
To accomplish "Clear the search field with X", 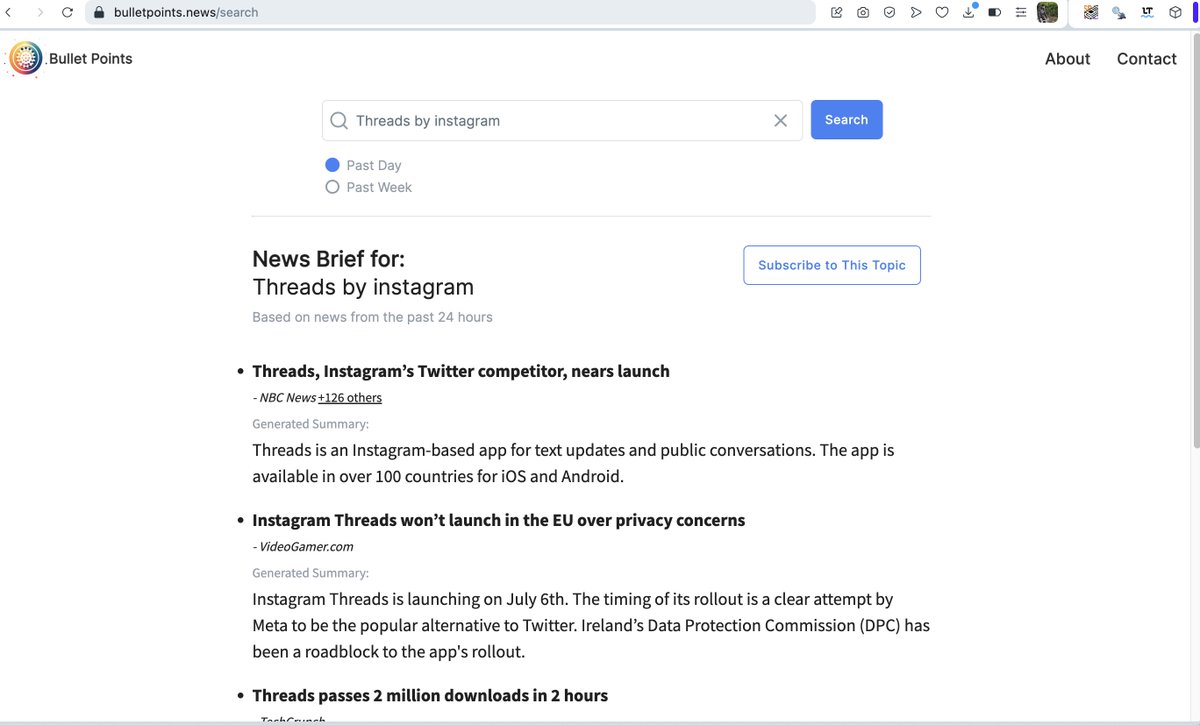I will 781,121.
